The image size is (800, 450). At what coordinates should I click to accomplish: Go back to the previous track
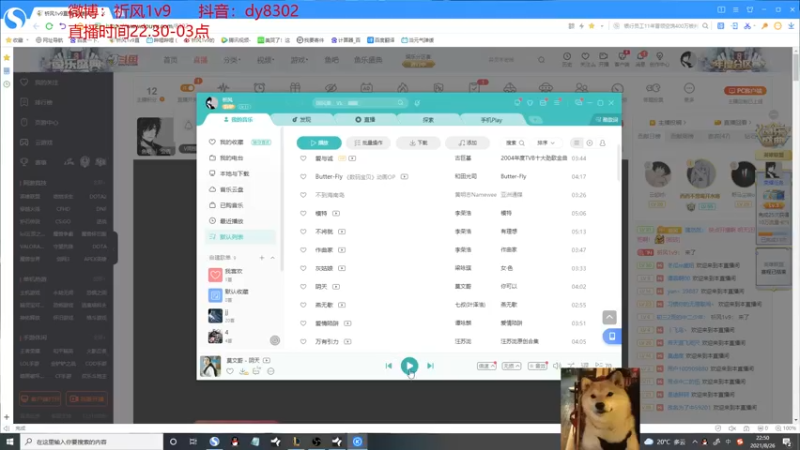(x=389, y=366)
